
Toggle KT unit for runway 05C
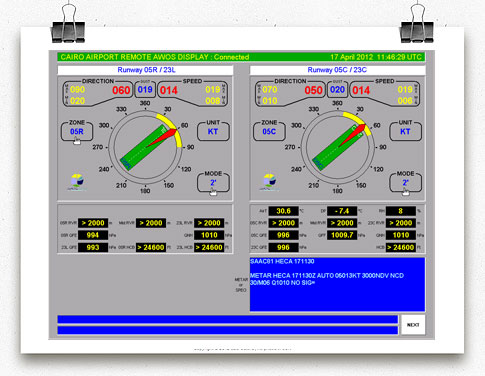click(405, 132)
